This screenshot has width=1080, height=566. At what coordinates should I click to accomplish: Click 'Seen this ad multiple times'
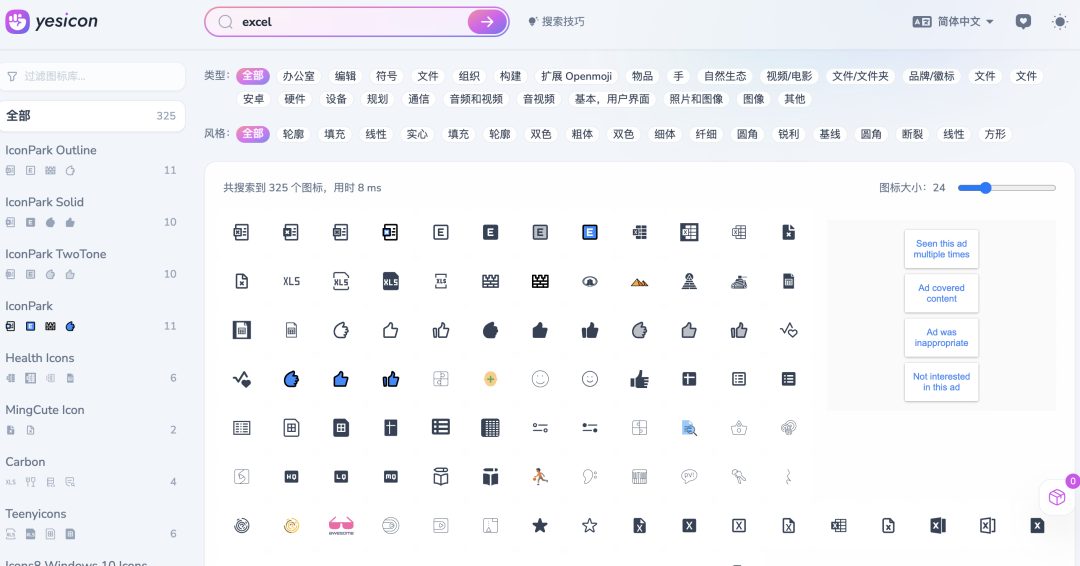point(942,249)
